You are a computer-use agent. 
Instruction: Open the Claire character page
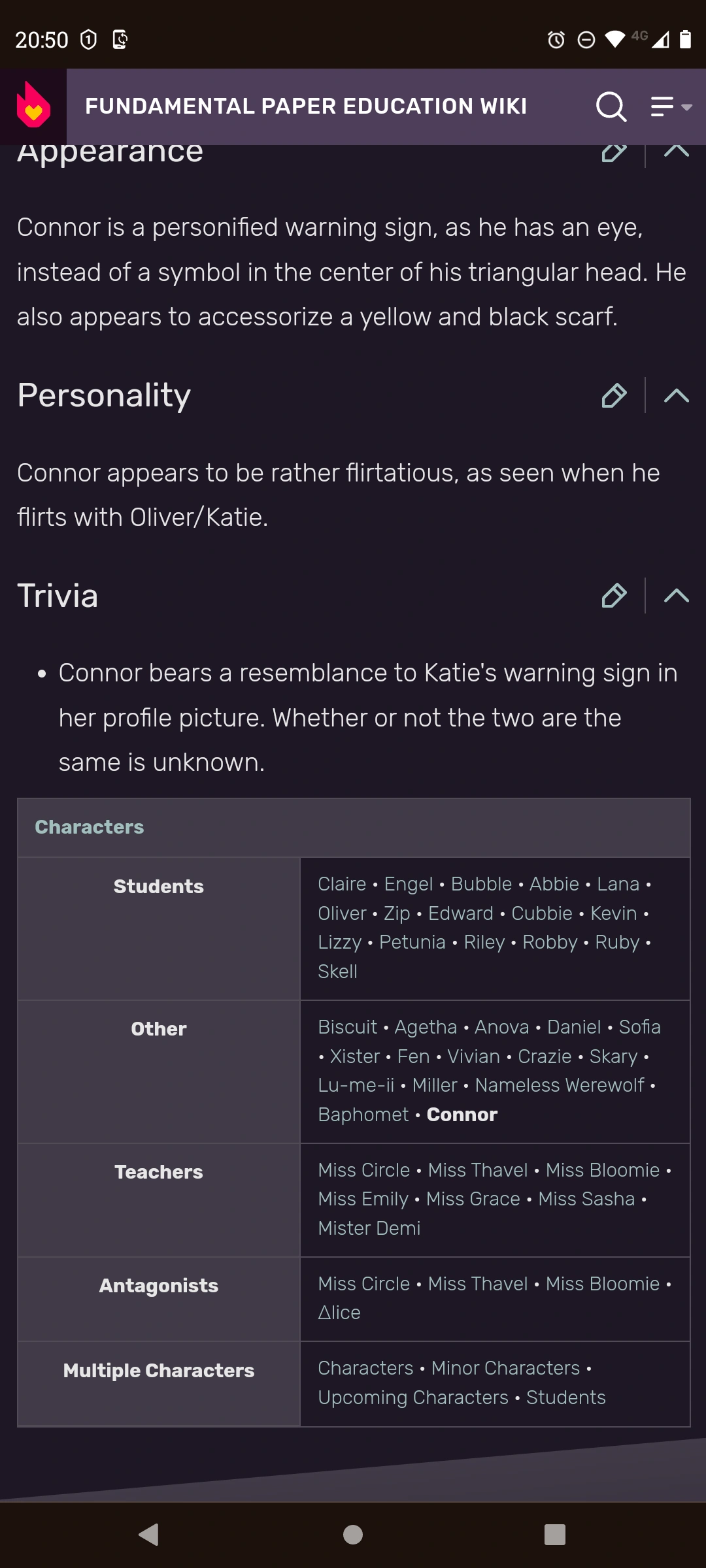(x=342, y=884)
